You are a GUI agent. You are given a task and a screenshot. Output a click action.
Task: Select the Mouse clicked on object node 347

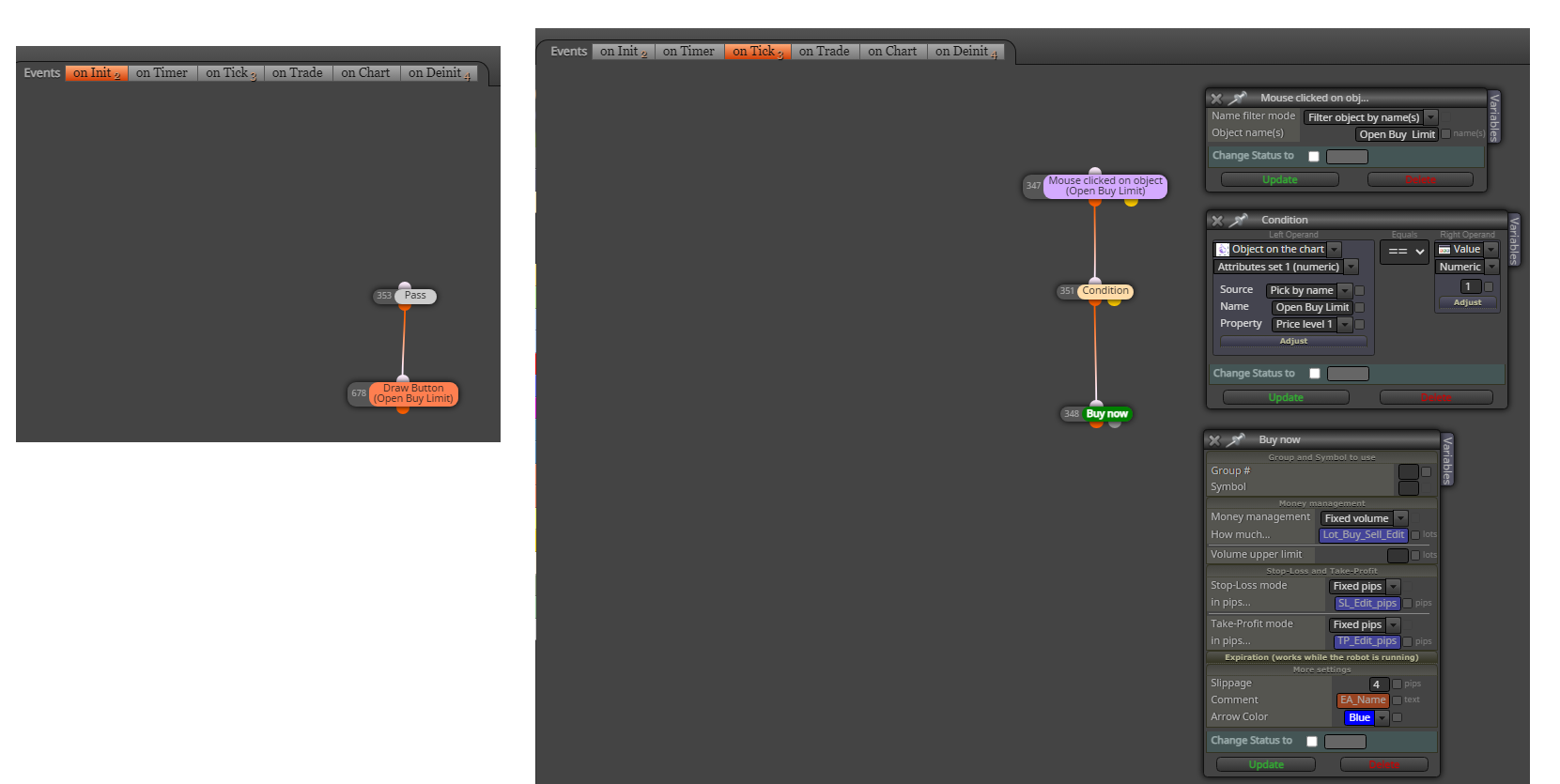[1105, 186]
